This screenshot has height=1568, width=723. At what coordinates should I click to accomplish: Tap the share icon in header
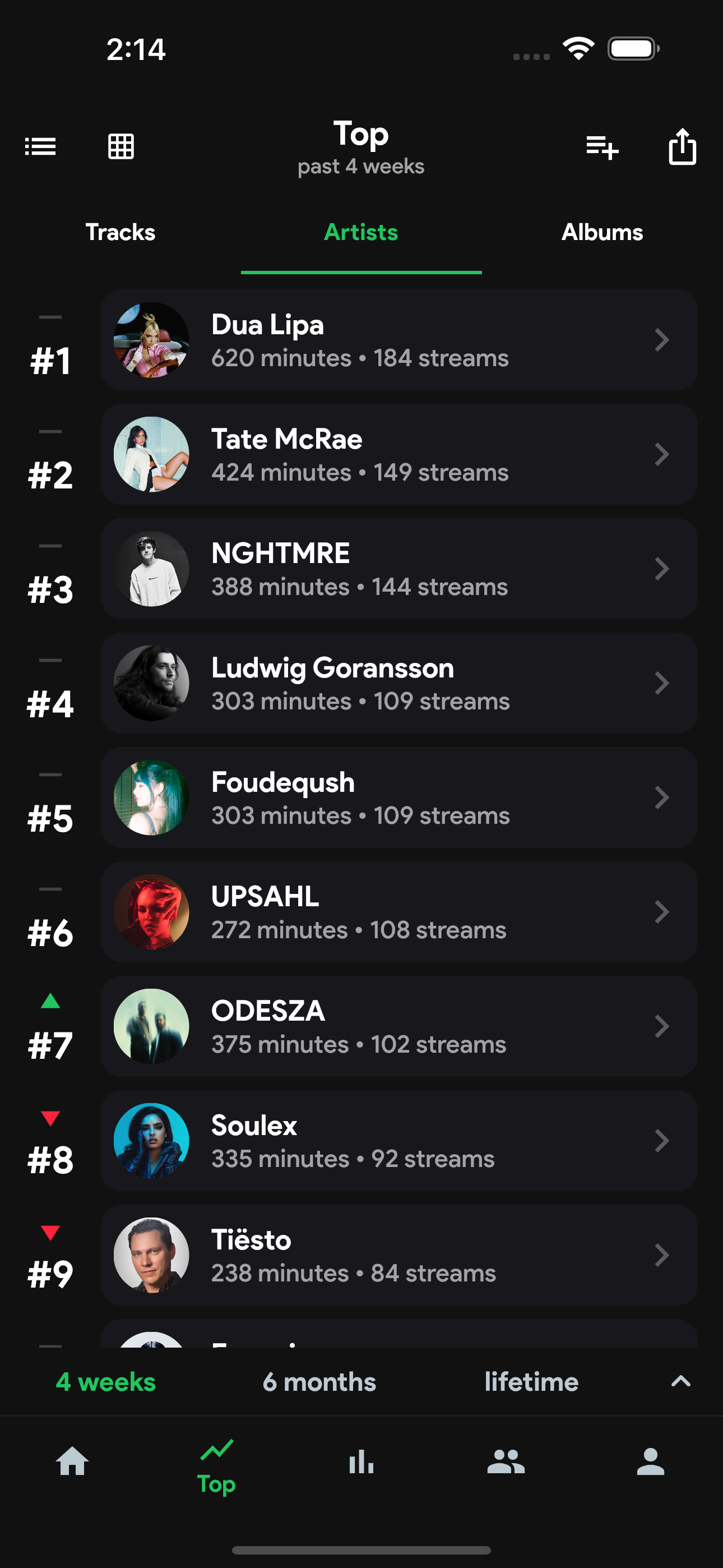(682, 147)
